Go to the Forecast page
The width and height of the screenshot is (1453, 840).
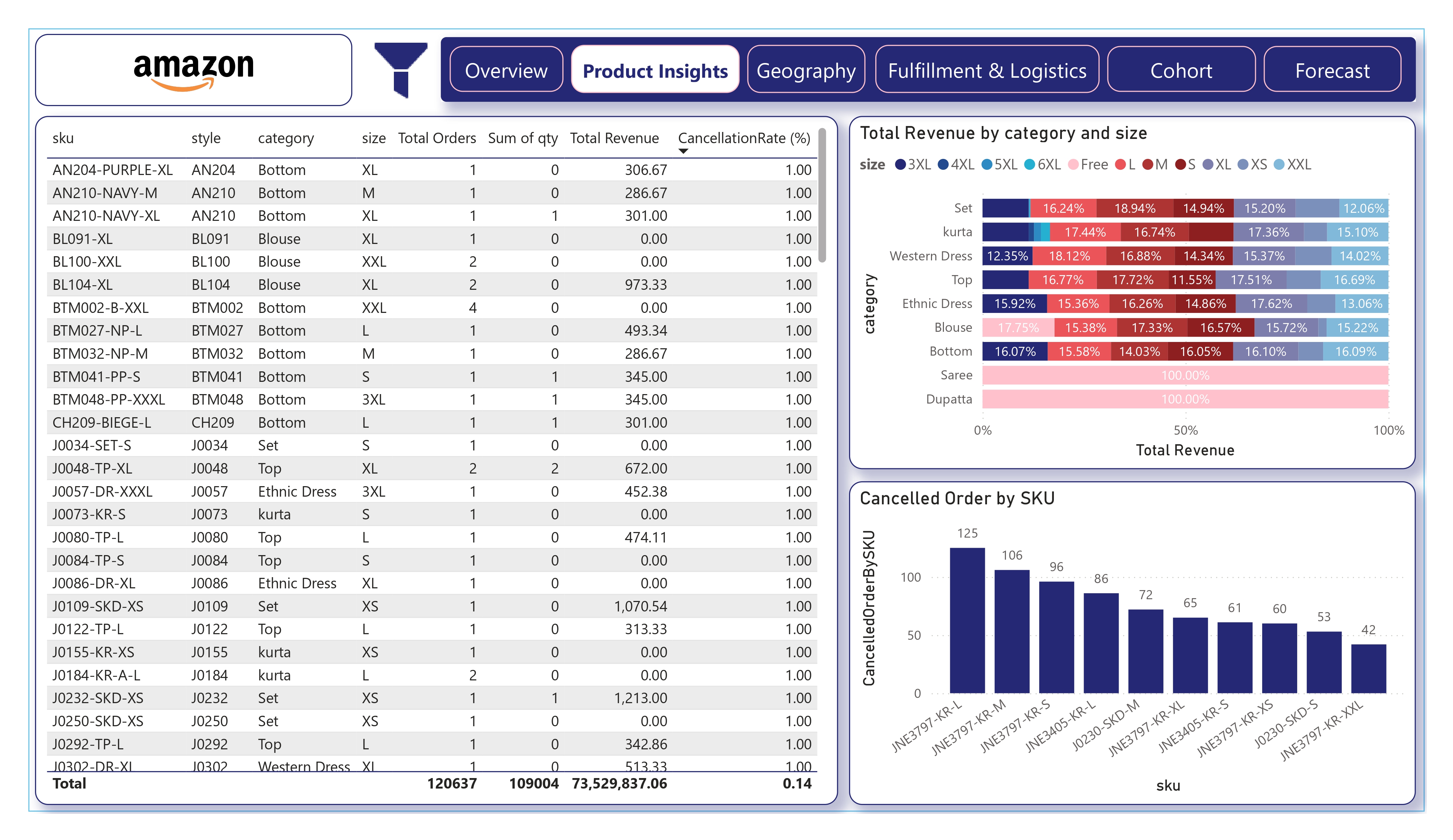tap(1332, 70)
